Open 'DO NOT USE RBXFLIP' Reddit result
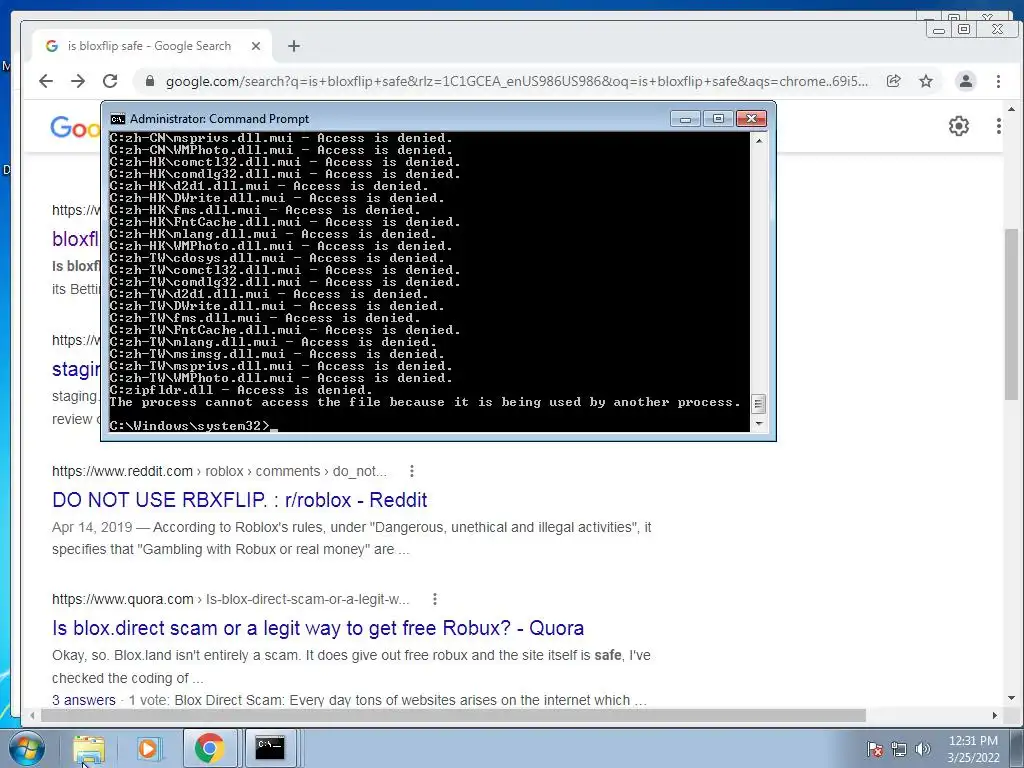 240,500
